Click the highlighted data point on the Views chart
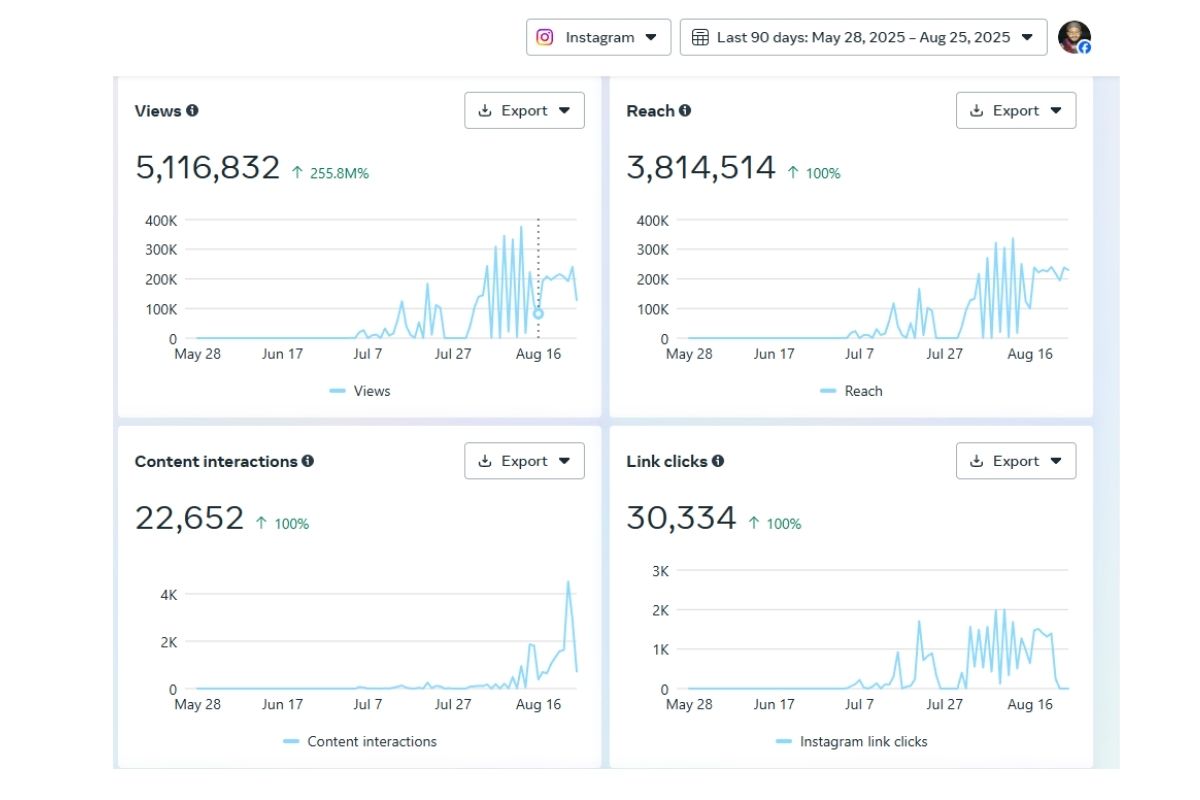This screenshot has height=800, width=1200. coord(538,313)
